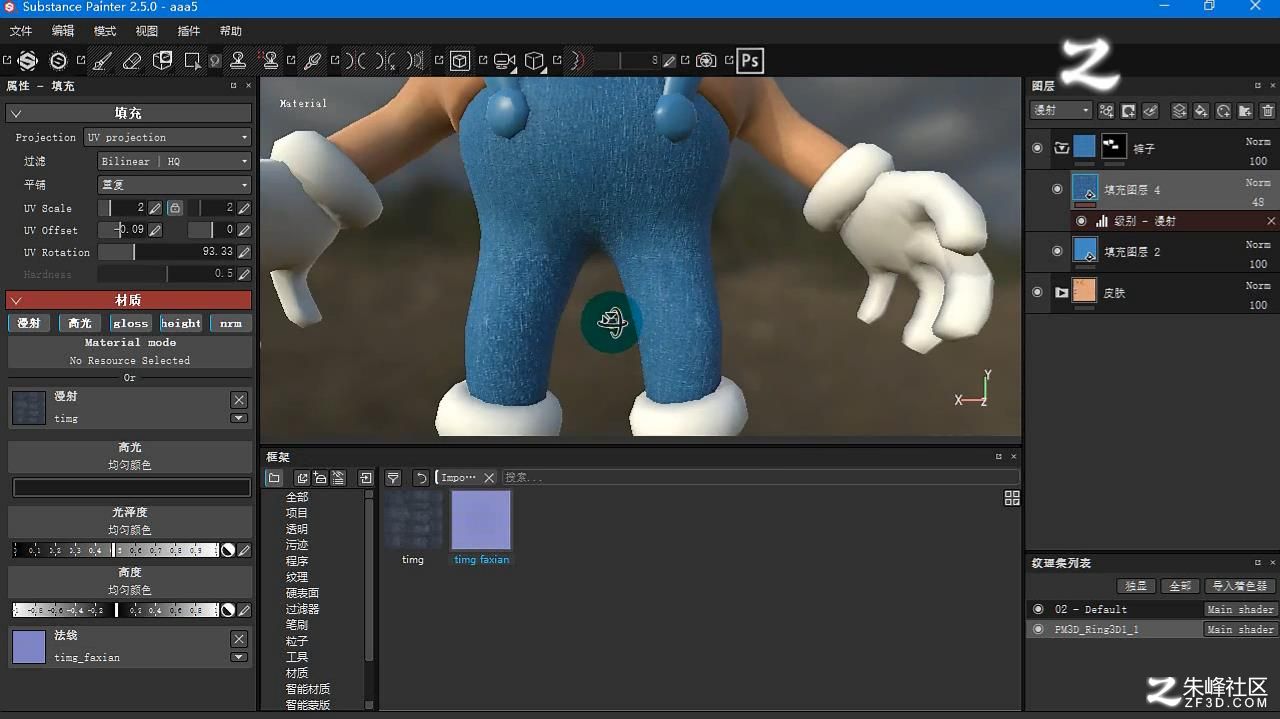Screen dimensions: 1280x719
Task: Add an effect in layers toolbar
Action: click(1107, 111)
